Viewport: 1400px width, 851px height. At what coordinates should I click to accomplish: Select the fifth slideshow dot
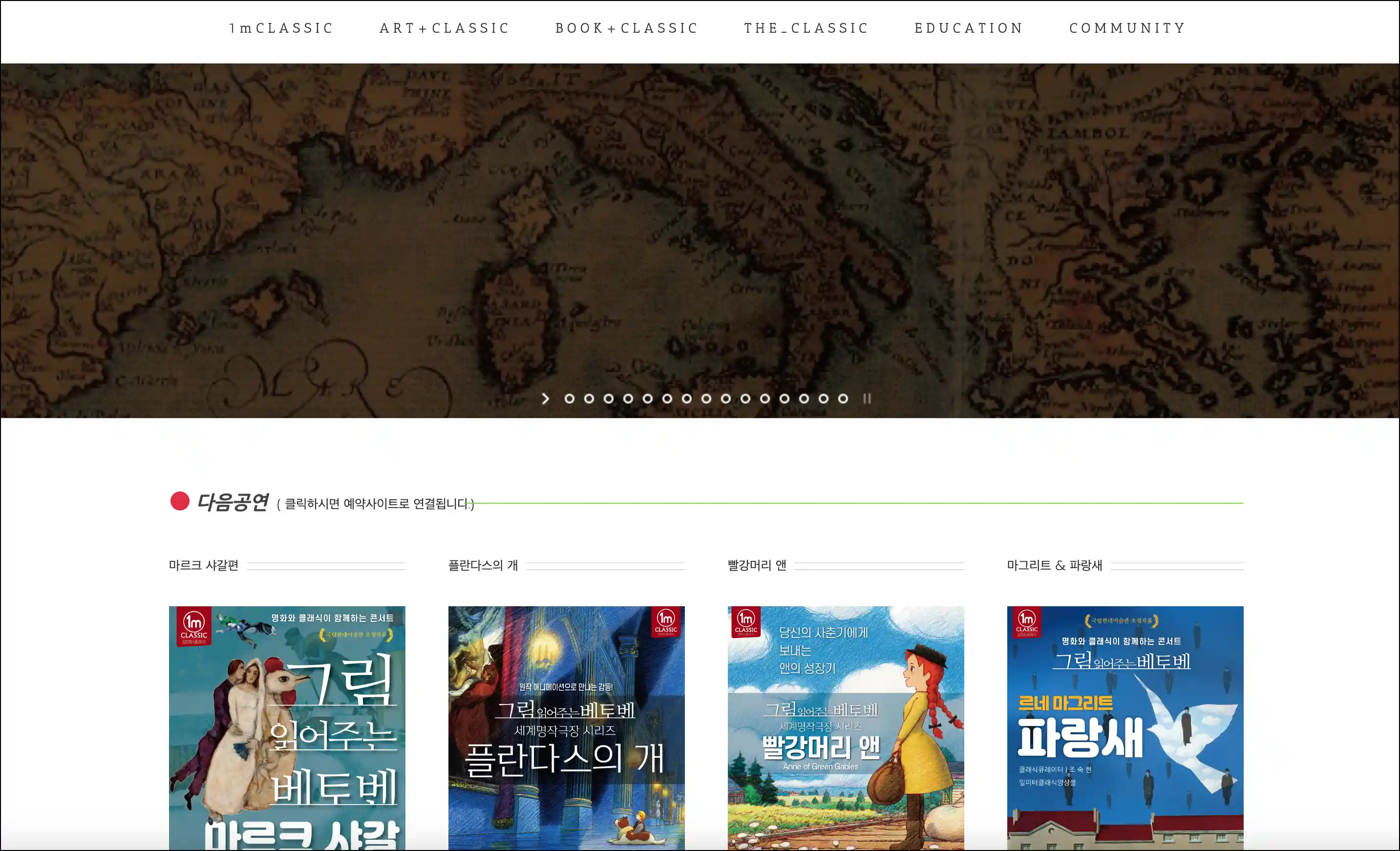648,399
